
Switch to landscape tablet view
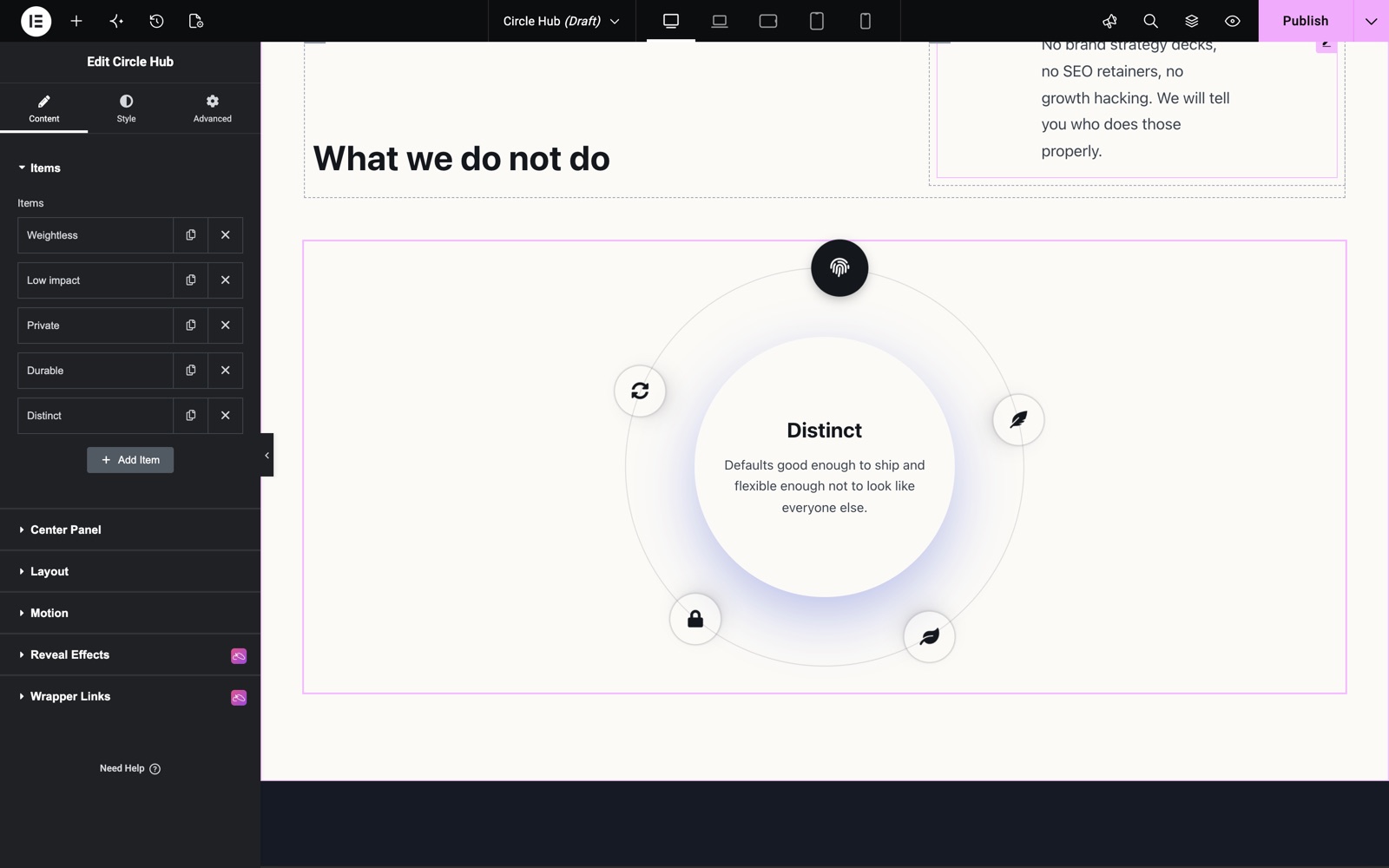click(x=768, y=21)
